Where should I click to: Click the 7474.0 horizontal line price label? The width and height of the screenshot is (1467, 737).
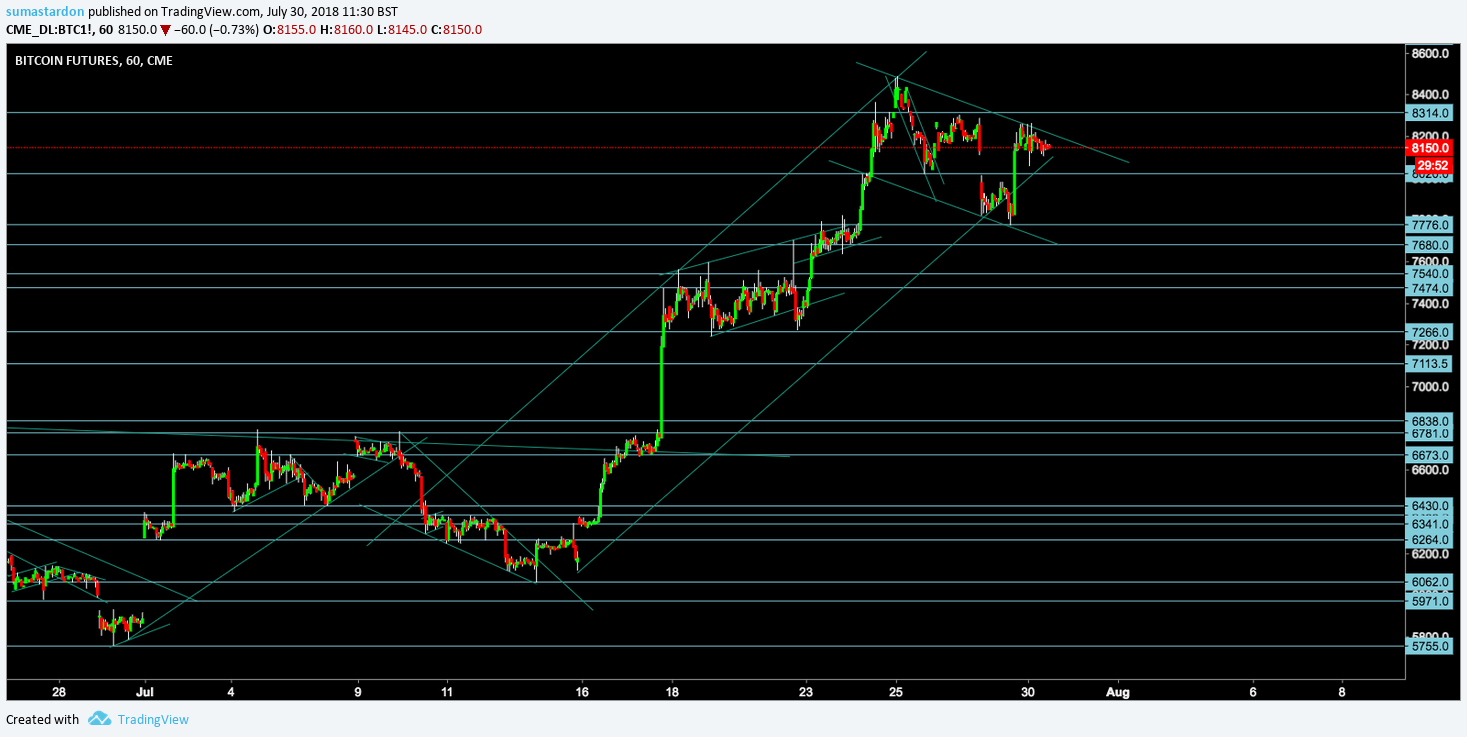point(1429,288)
